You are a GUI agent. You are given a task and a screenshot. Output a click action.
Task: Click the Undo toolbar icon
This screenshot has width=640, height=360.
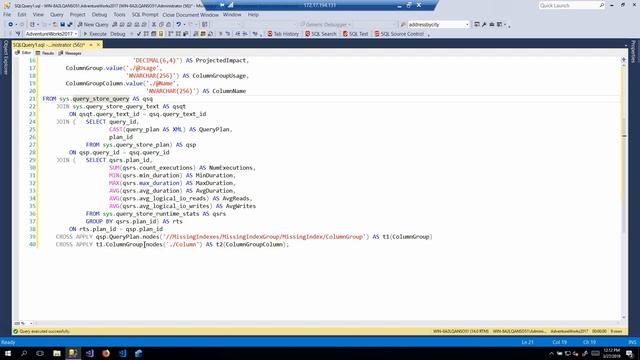(x=178, y=24)
